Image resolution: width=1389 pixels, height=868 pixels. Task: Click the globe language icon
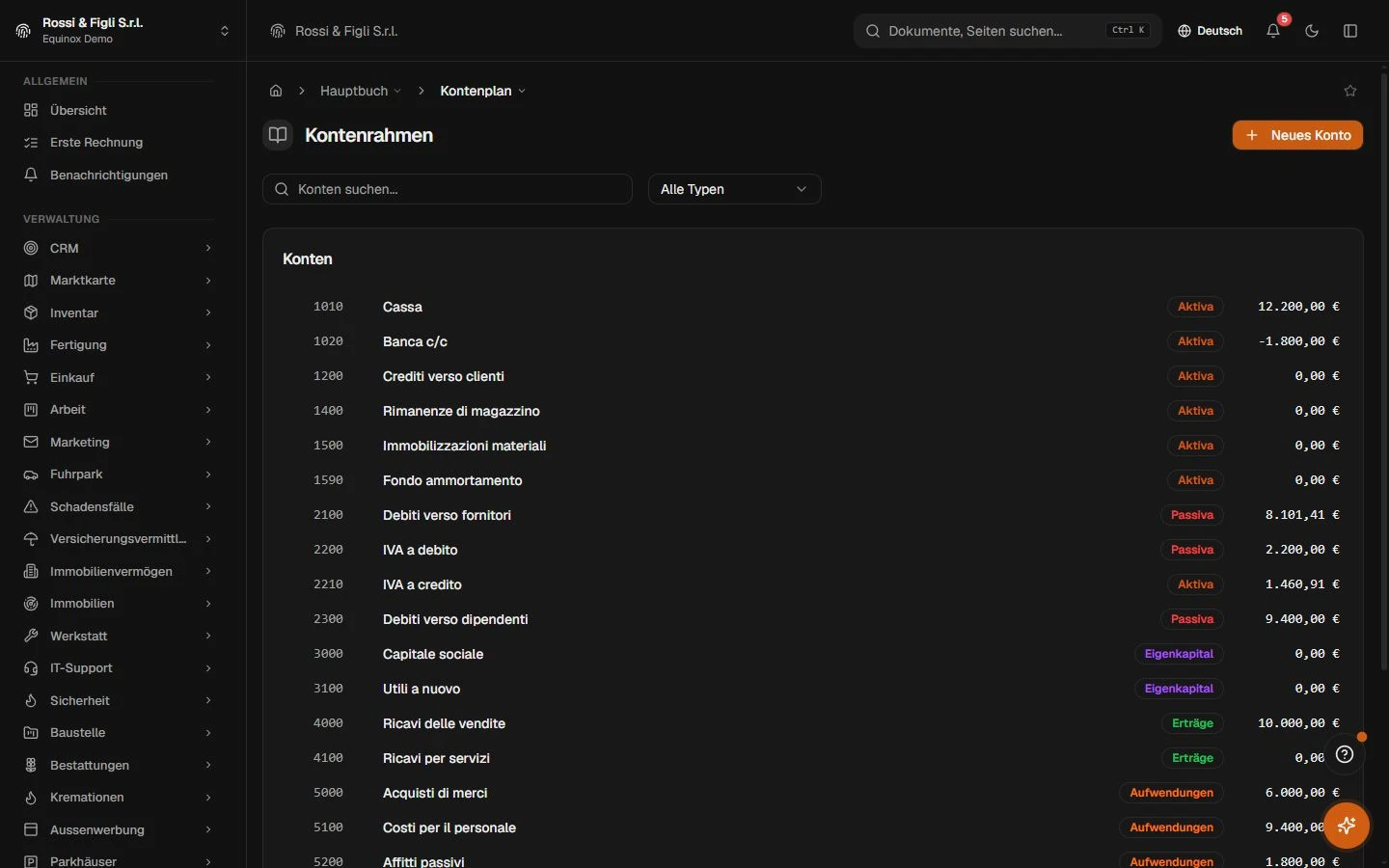pos(1185,31)
